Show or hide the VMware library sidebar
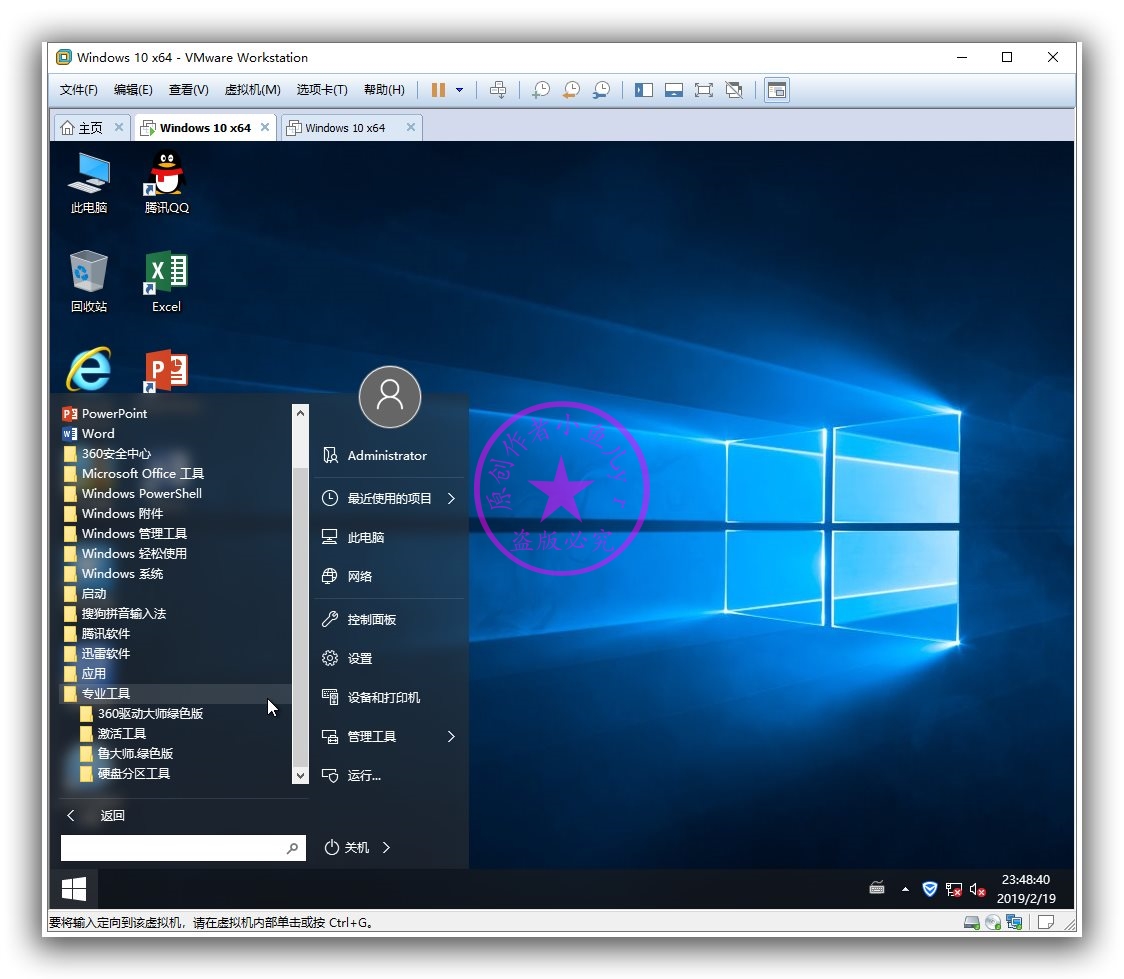Viewport: 1124px width, 979px height. click(x=643, y=90)
